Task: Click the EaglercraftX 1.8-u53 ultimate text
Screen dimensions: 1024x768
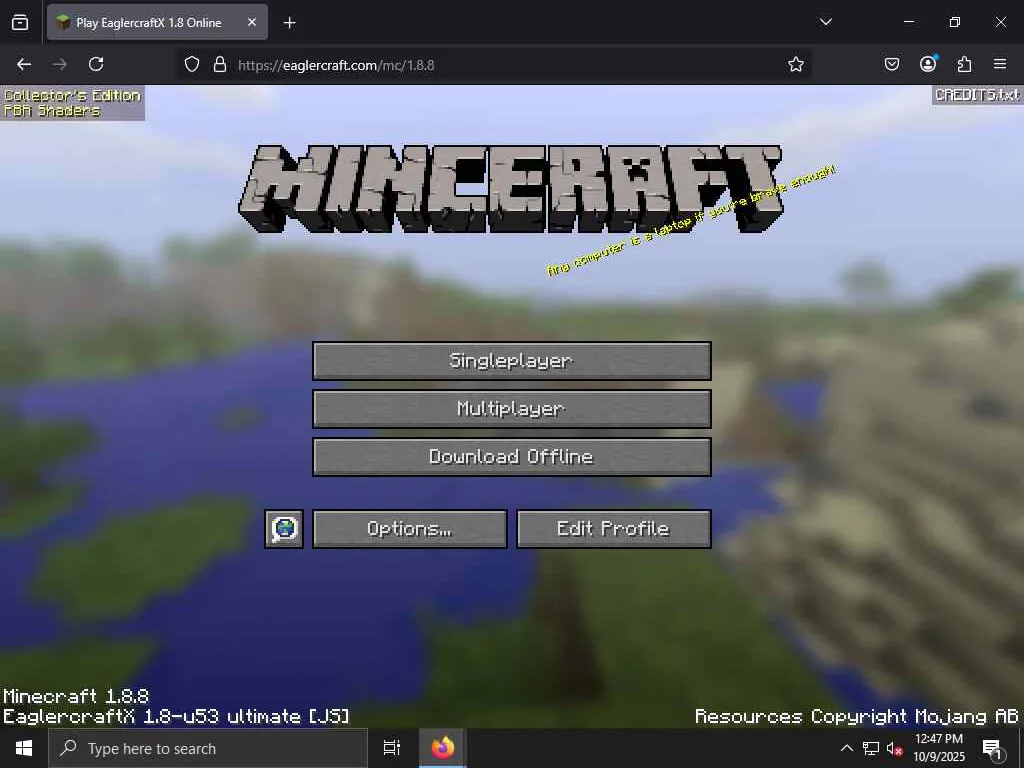Action: click(x=176, y=716)
